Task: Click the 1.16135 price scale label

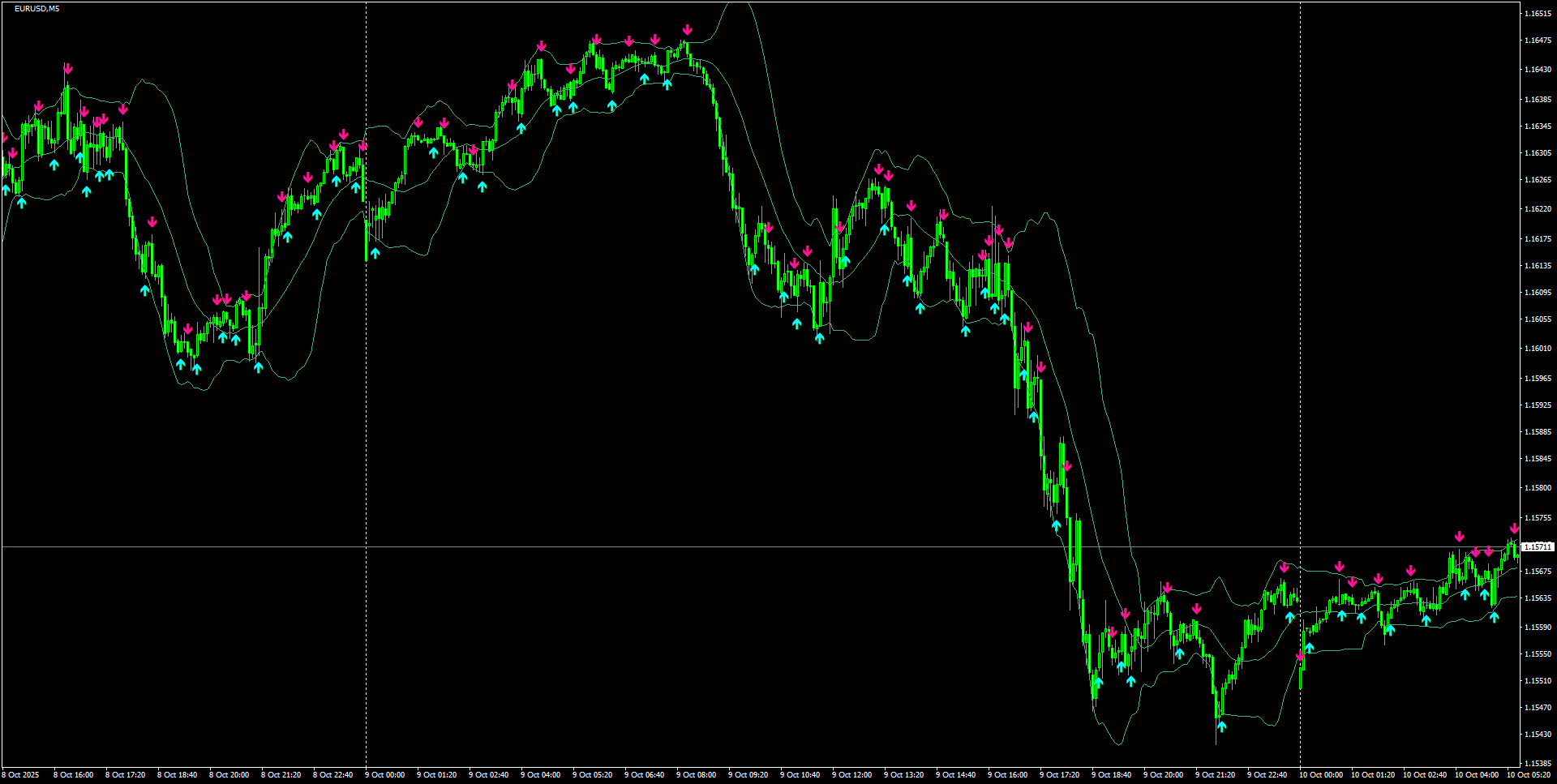Action: coord(1538,266)
